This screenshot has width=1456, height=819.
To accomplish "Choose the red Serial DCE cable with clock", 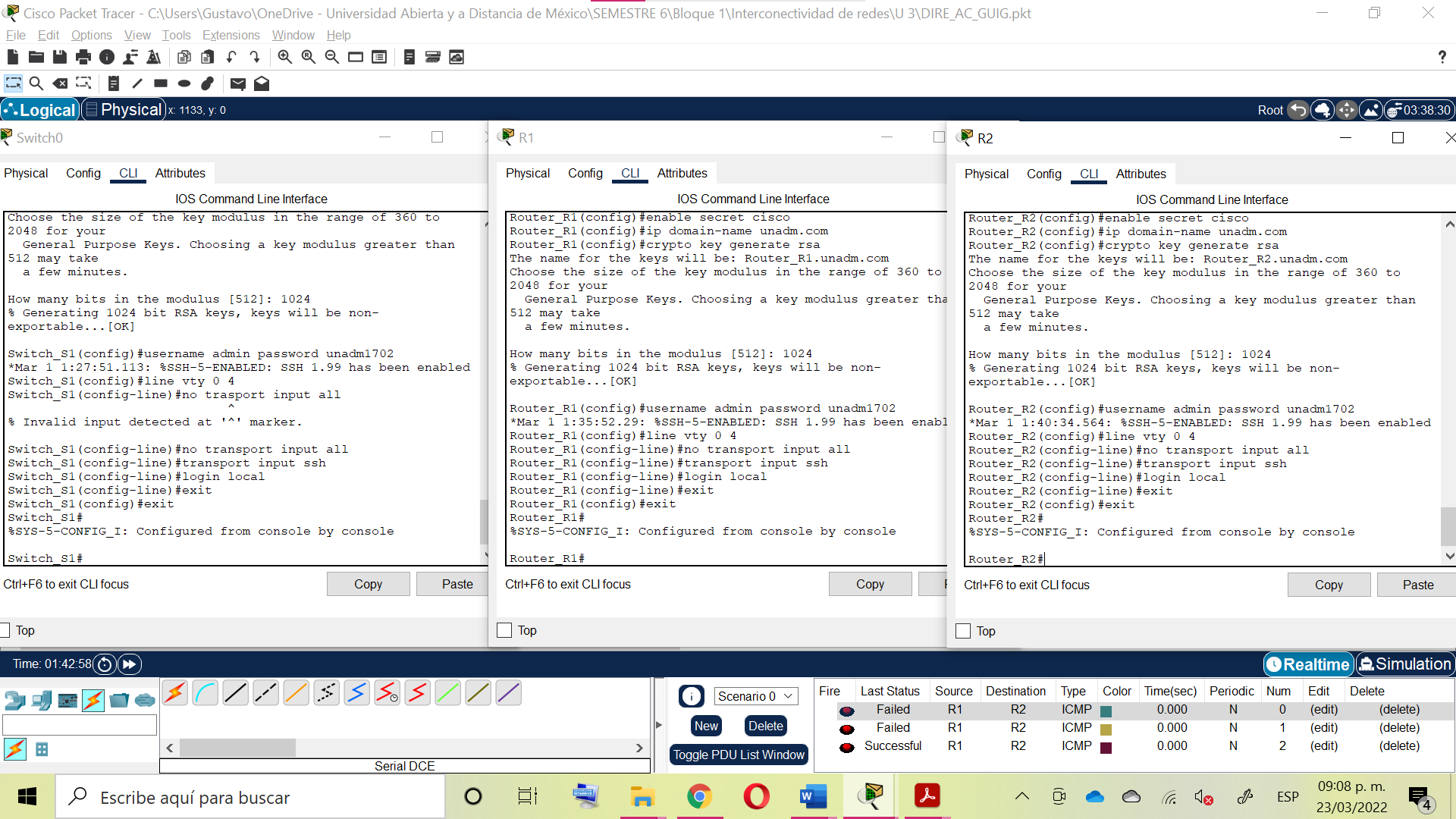I will (388, 692).
